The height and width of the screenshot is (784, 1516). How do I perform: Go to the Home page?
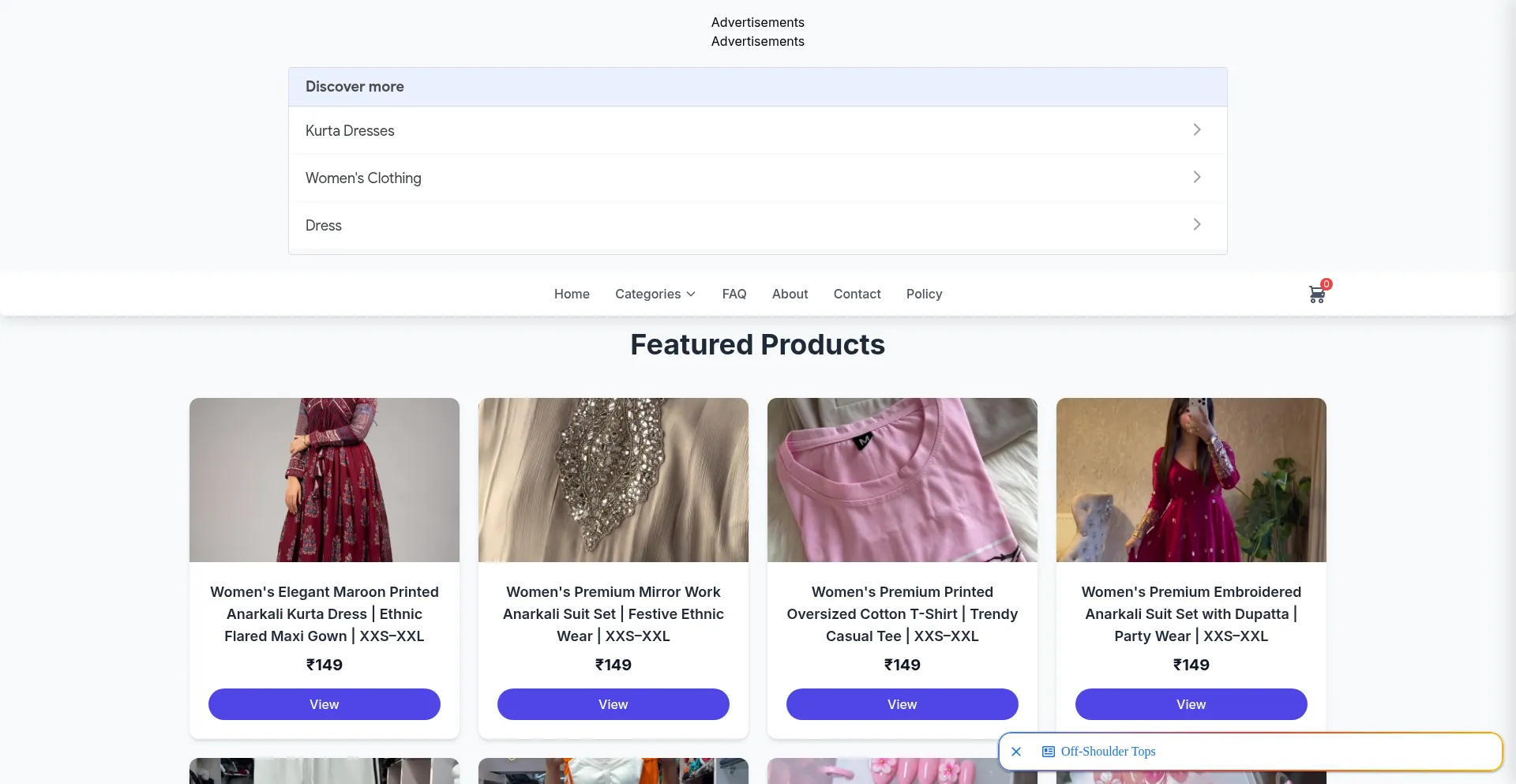(x=572, y=294)
